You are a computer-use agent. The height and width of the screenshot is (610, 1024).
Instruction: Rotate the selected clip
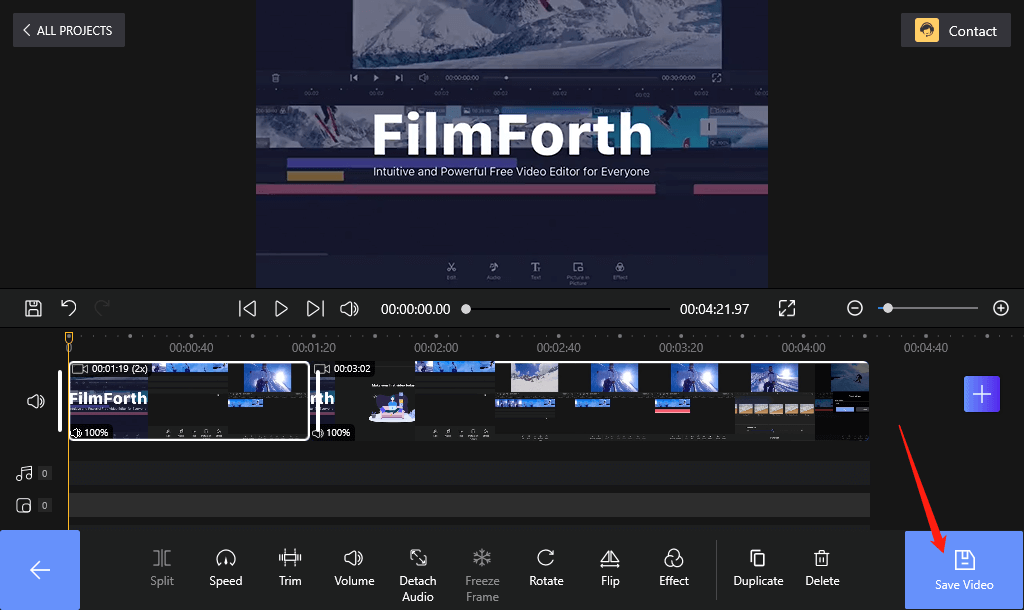click(x=546, y=568)
